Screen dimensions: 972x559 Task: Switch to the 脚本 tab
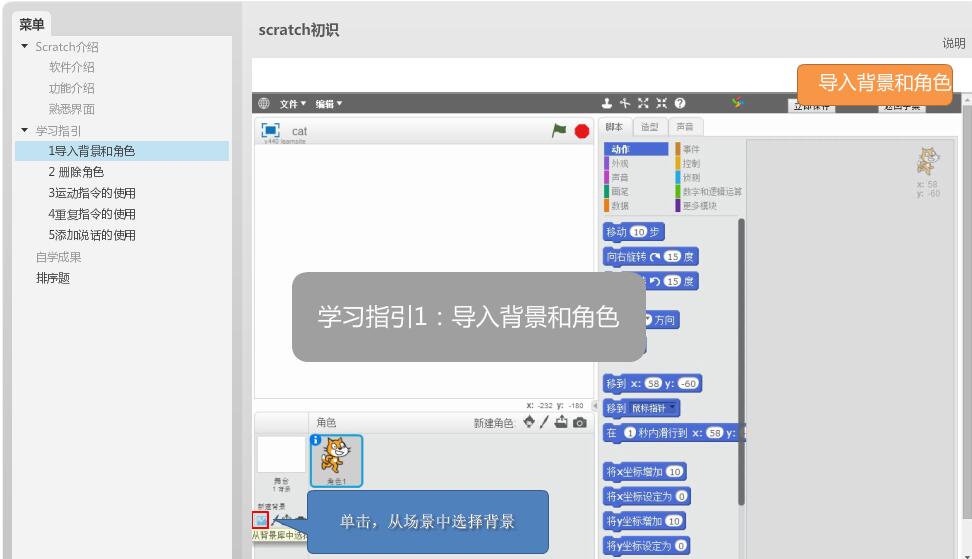(614, 126)
